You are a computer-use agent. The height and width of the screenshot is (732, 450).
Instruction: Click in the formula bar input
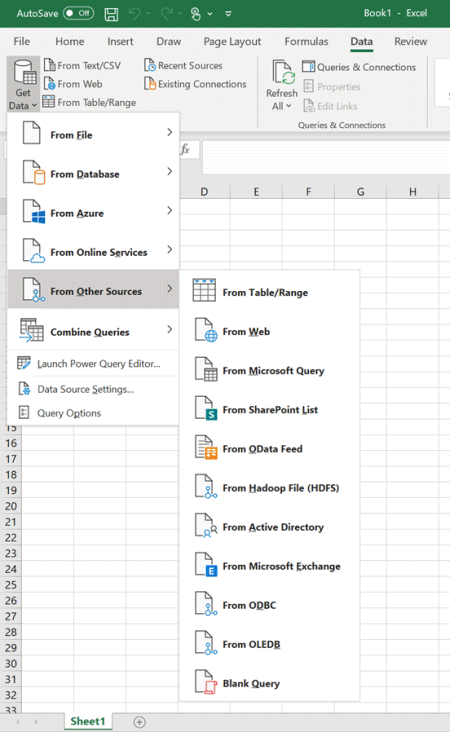pos(326,157)
